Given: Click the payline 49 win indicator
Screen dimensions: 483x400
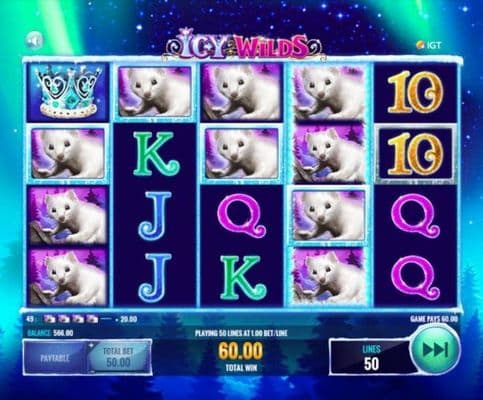Looking at the screenshot, I should click(x=81, y=319).
